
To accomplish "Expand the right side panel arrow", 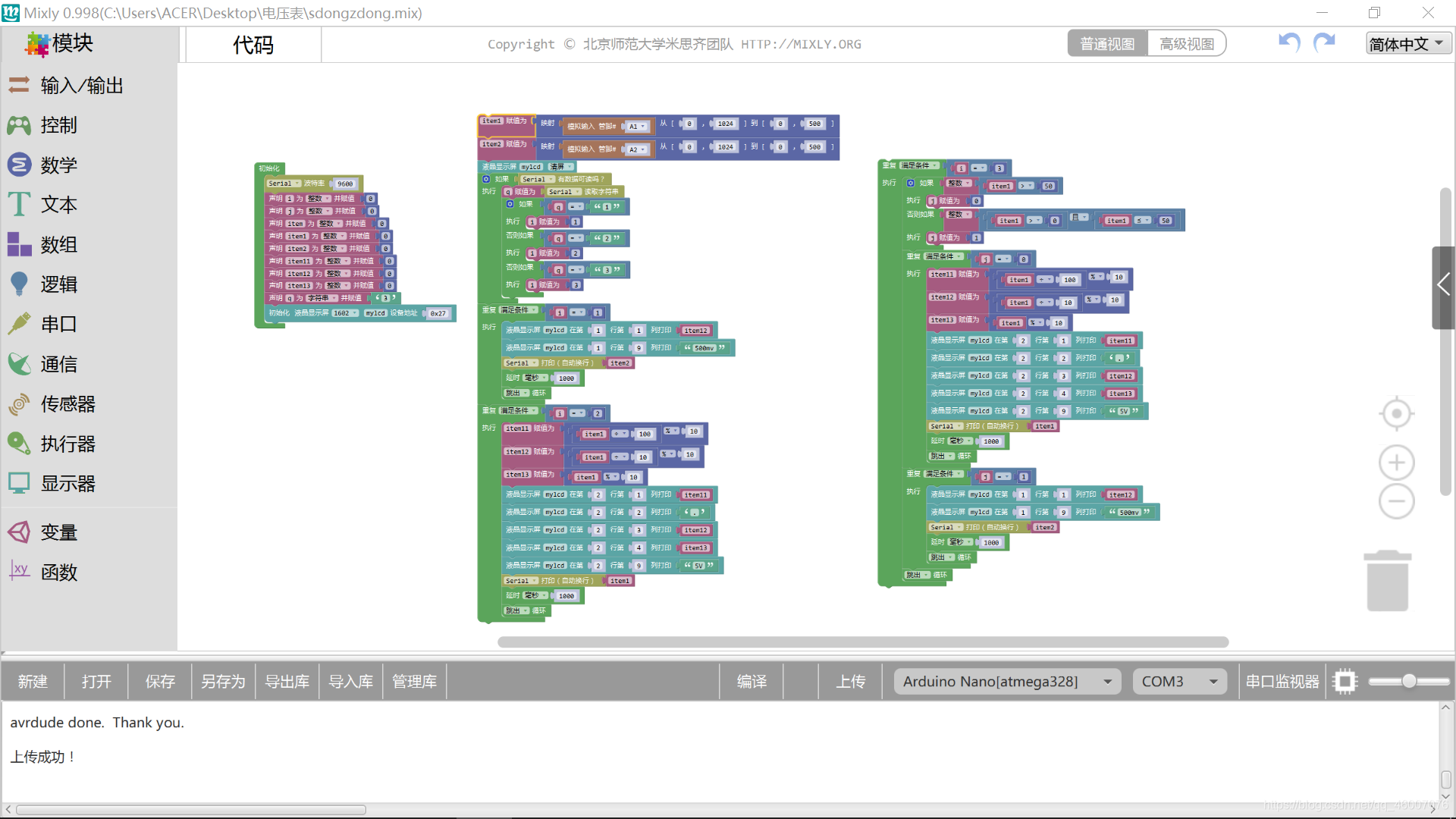I will pos(1443,287).
